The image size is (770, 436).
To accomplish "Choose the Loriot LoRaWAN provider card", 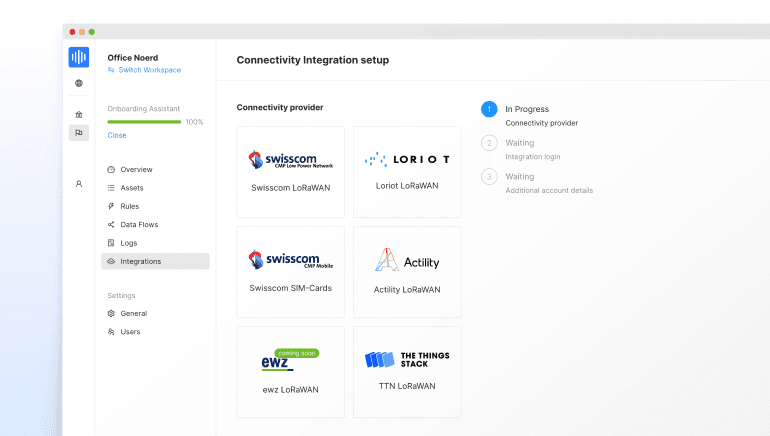I will pos(407,172).
